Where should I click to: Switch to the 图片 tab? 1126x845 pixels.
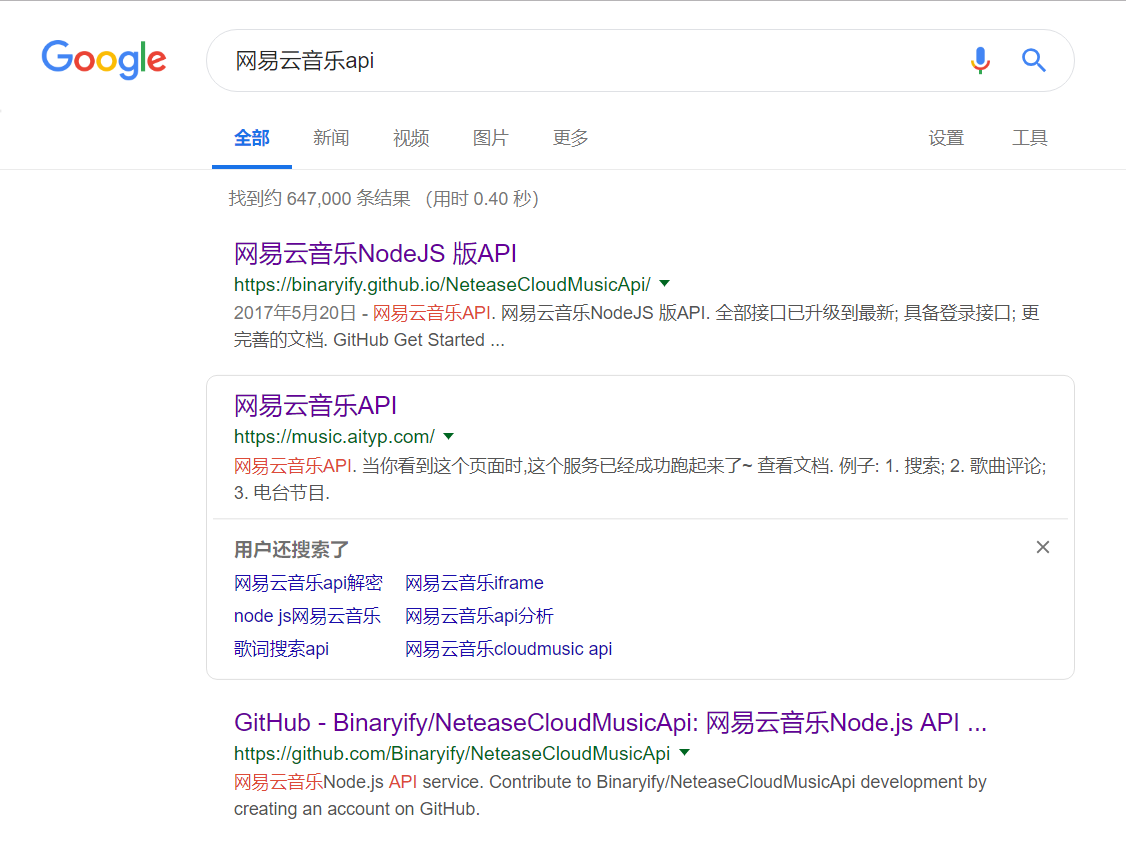click(x=490, y=138)
